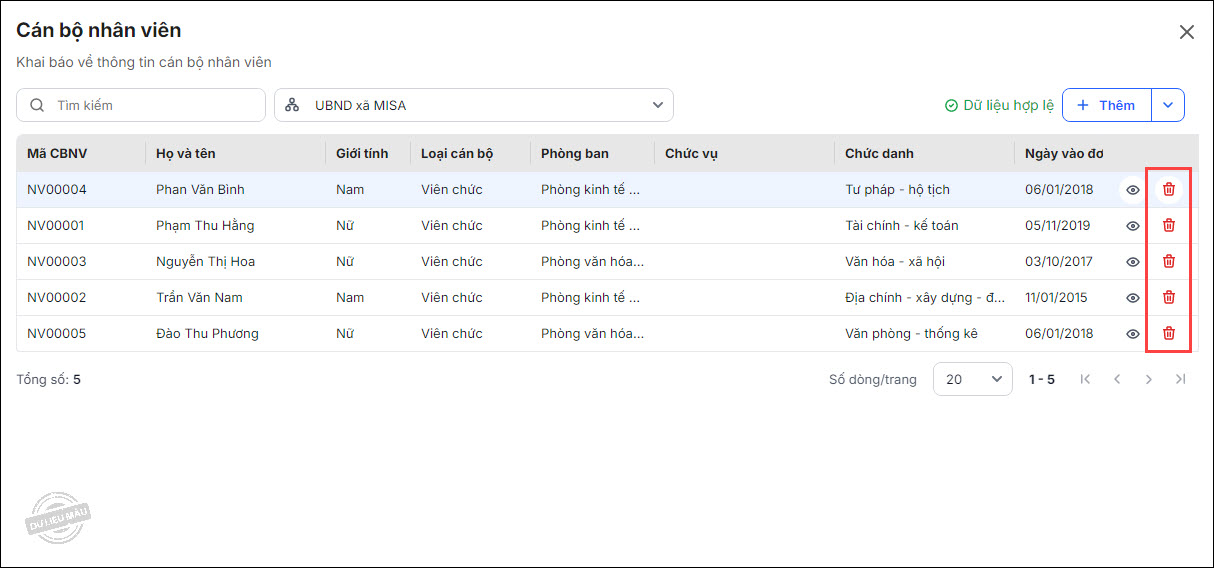View details of Phan Văn Bình
Image resolution: width=1214 pixels, height=568 pixels.
coord(1133,190)
